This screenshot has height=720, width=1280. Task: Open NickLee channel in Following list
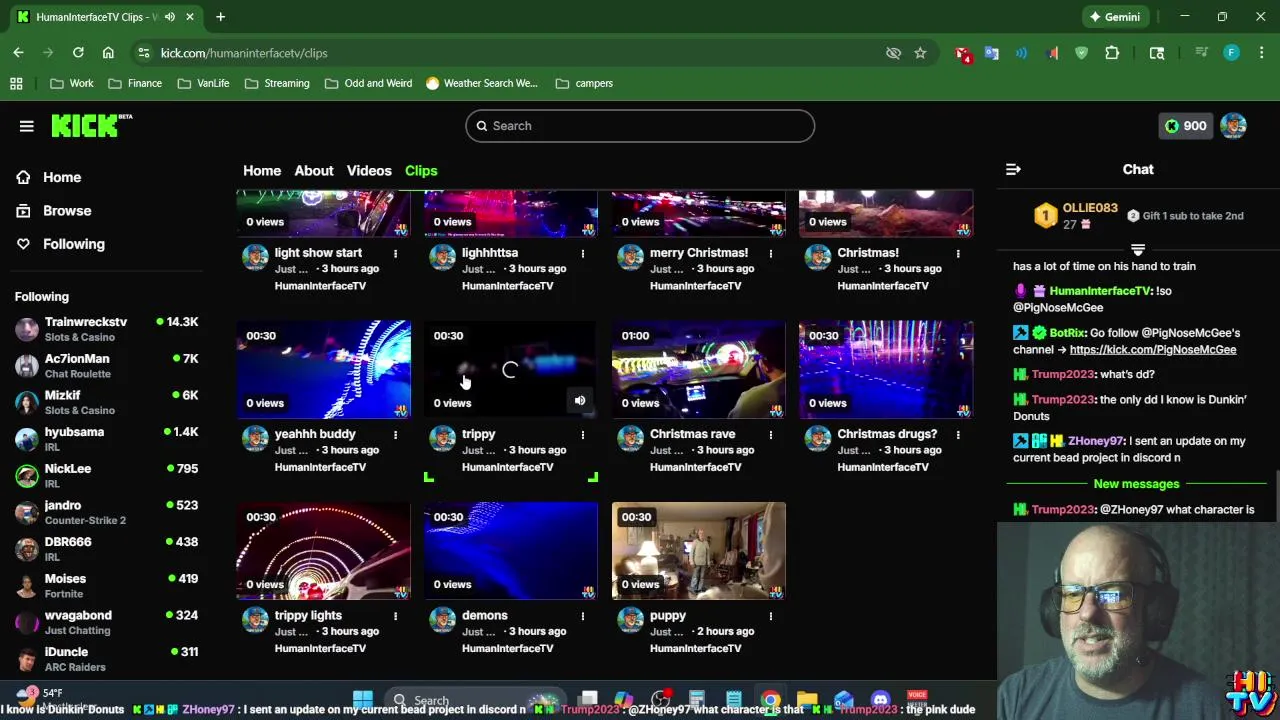coord(107,476)
